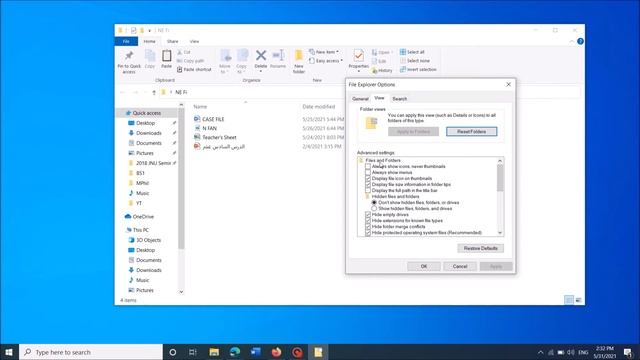Toggle Hide extensions for known file types
Image resolution: width=640 pixels, height=360 pixels.
(x=368, y=220)
